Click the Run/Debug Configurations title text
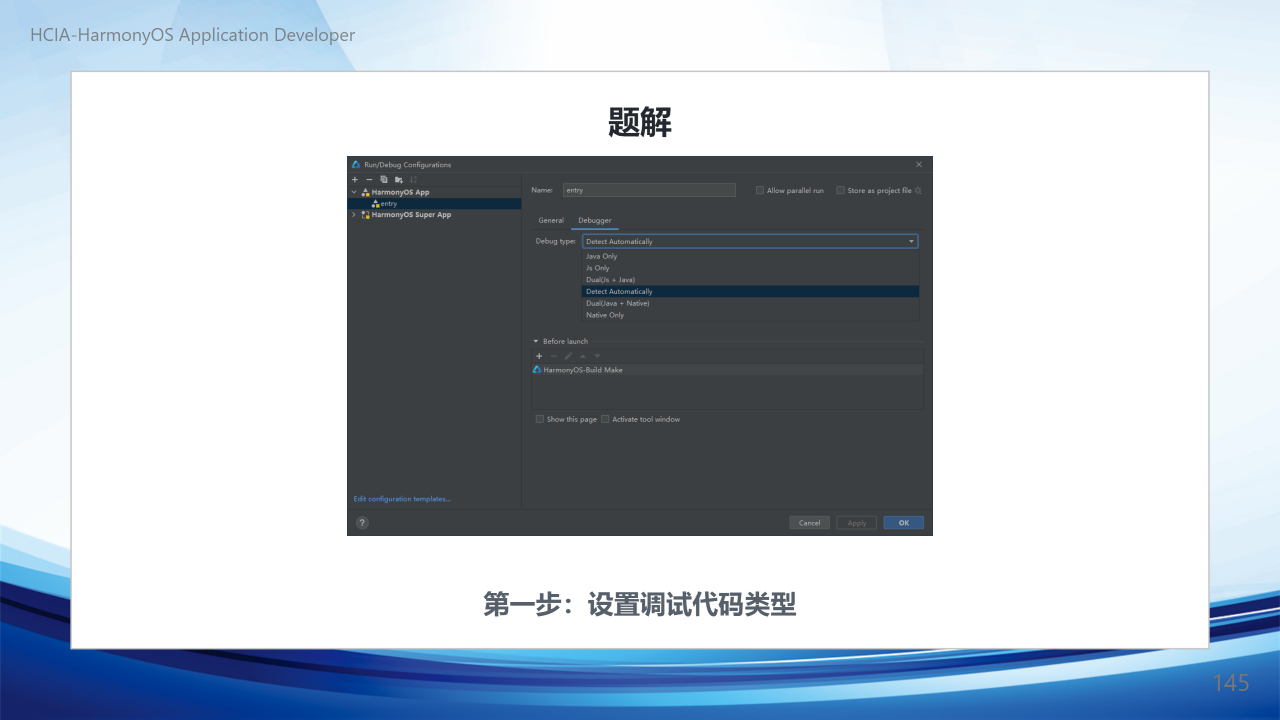The image size is (1280, 720). click(407, 164)
